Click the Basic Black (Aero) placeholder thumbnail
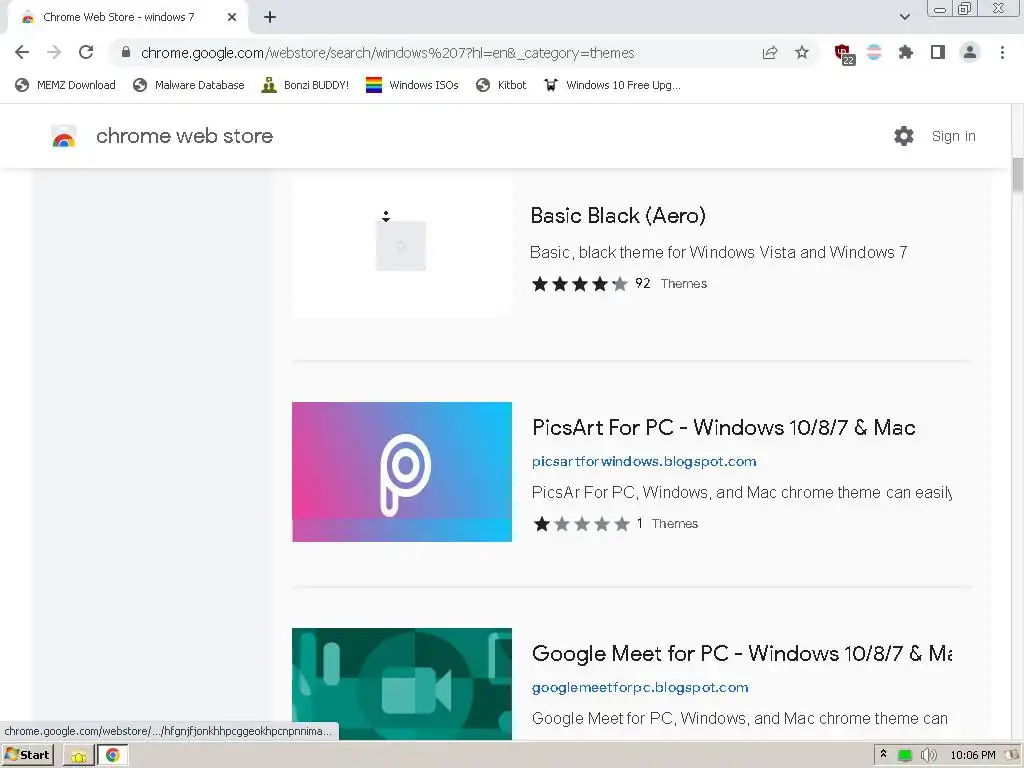The height and width of the screenshot is (768, 1024). click(401, 246)
